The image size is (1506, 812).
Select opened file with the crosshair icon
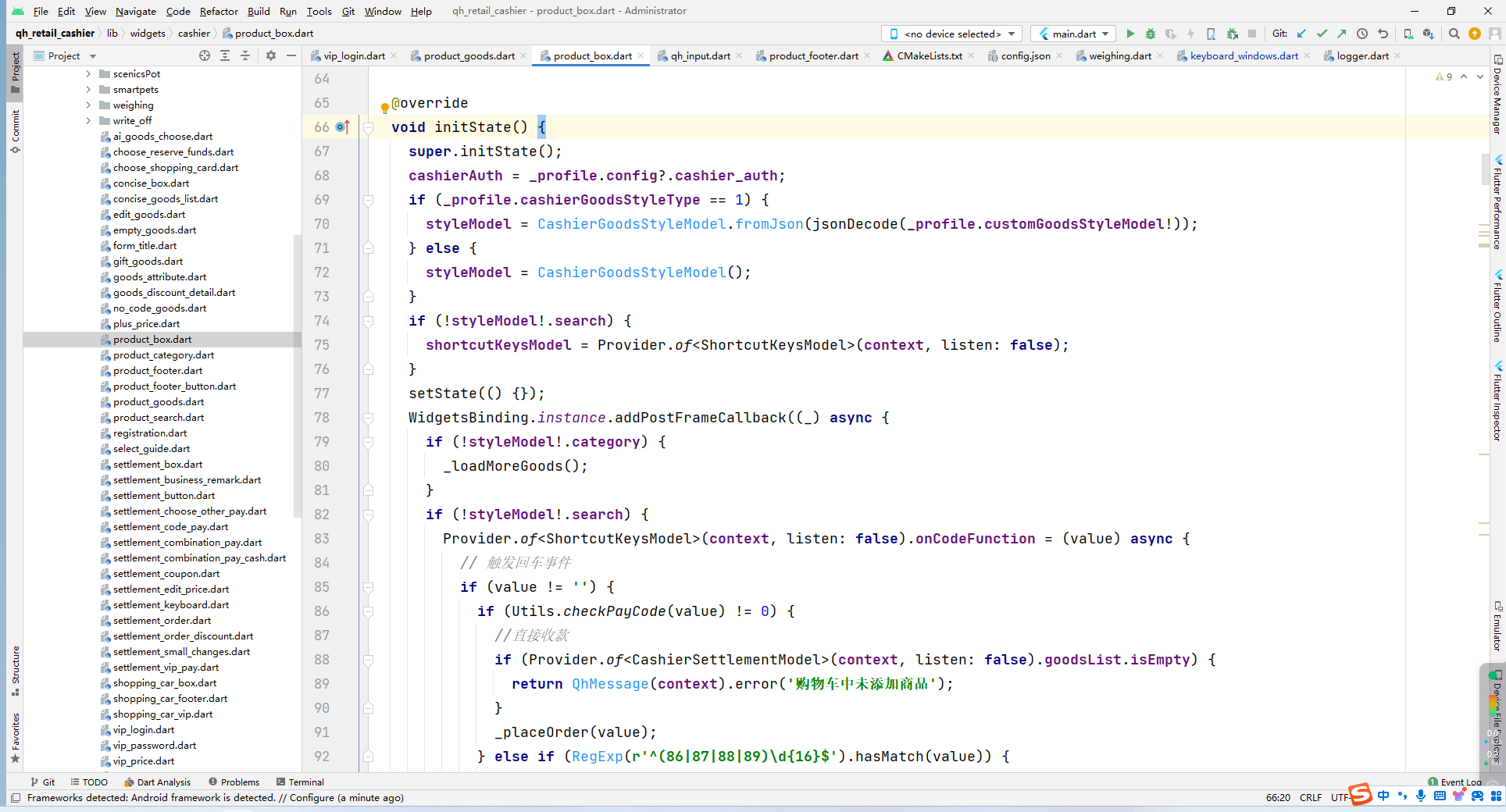tap(204, 55)
